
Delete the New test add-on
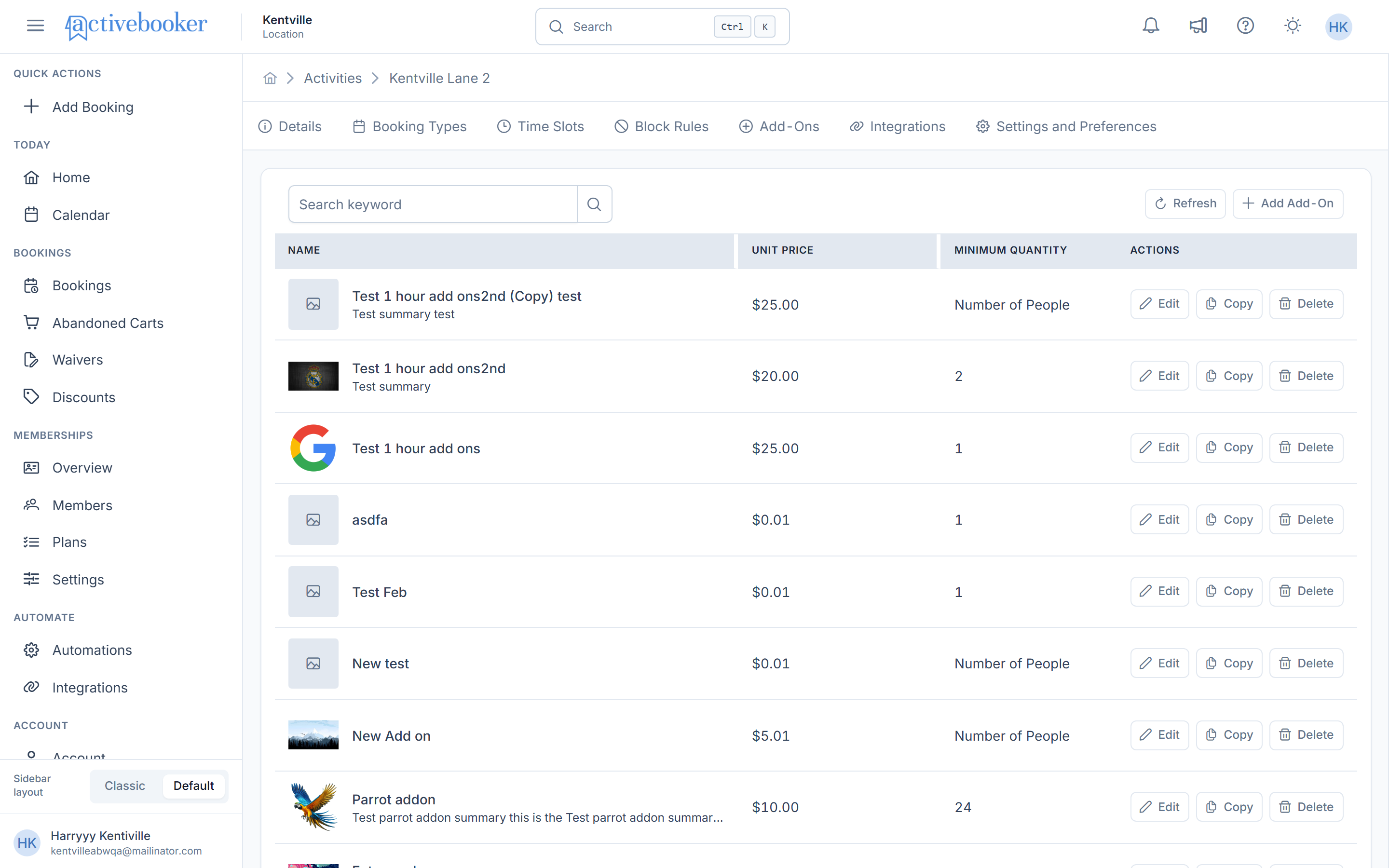tap(1306, 663)
